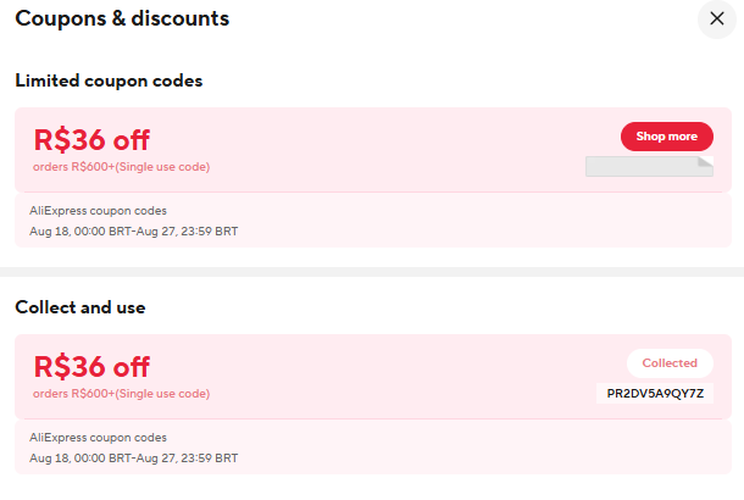Viewport: 744px width, 500px height.
Task: Click orders R$600+ text in Collect and use
Action: point(121,394)
